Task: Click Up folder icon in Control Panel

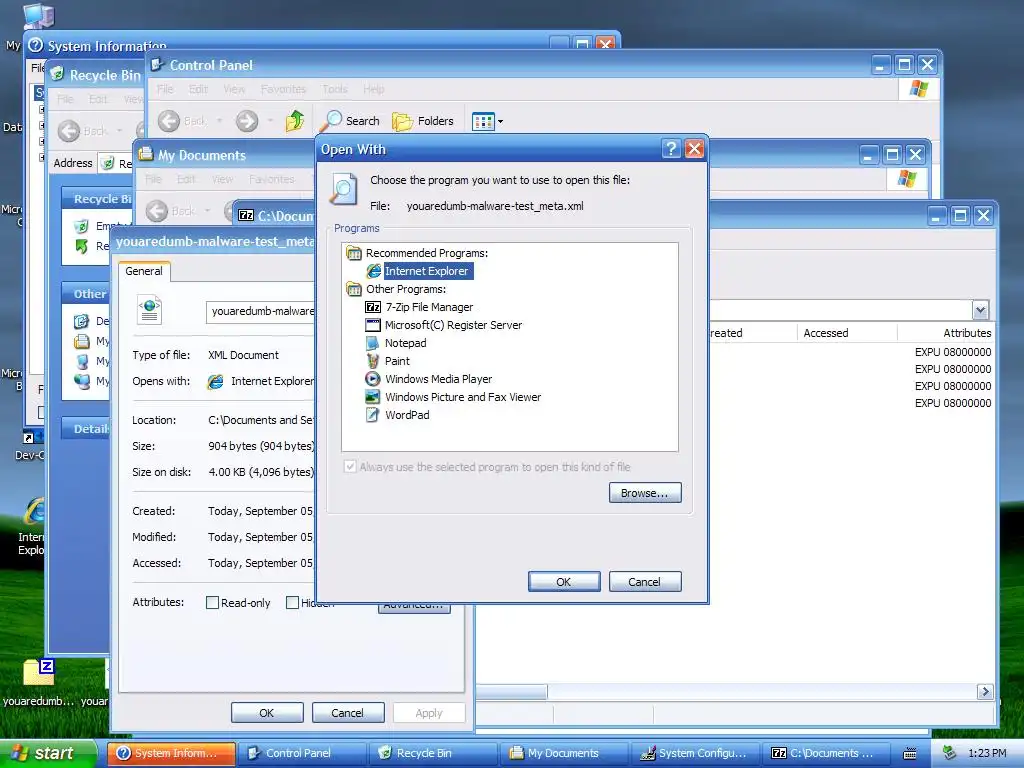Action: (x=295, y=121)
